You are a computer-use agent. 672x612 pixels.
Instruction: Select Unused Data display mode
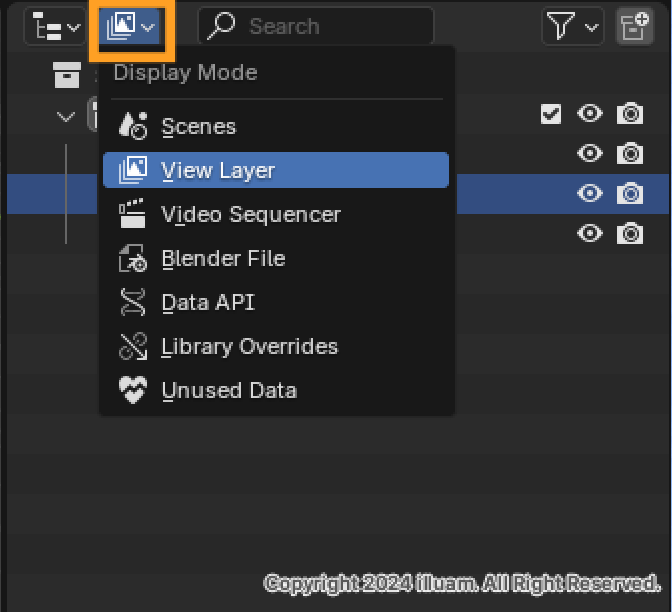pyautogui.click(x=276, y=390)
